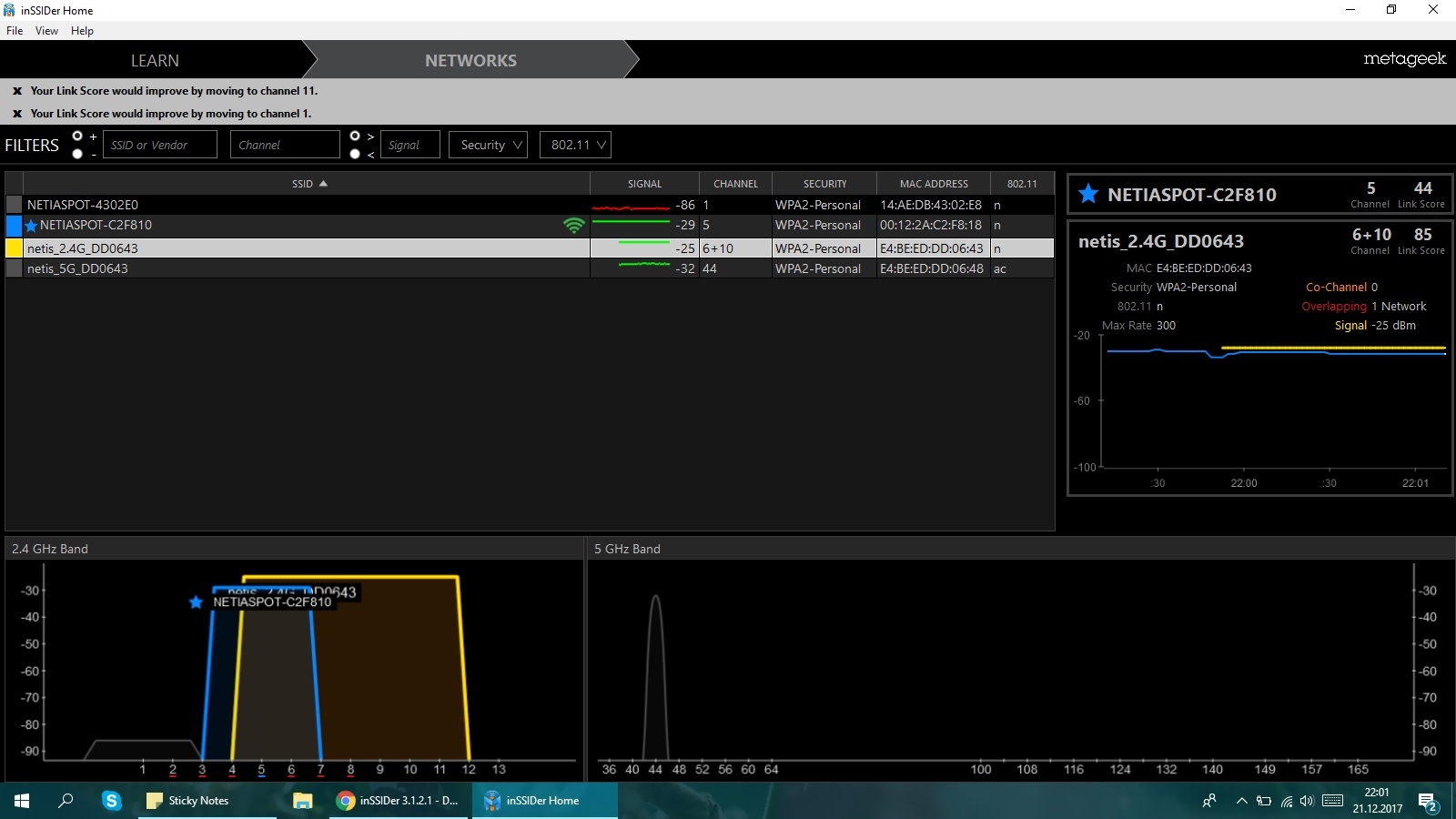Switch to the Chrome inSSIDer 3.1.2.1 window
The height and width of the screenshot is (819, 1456).
coord(399,801)
